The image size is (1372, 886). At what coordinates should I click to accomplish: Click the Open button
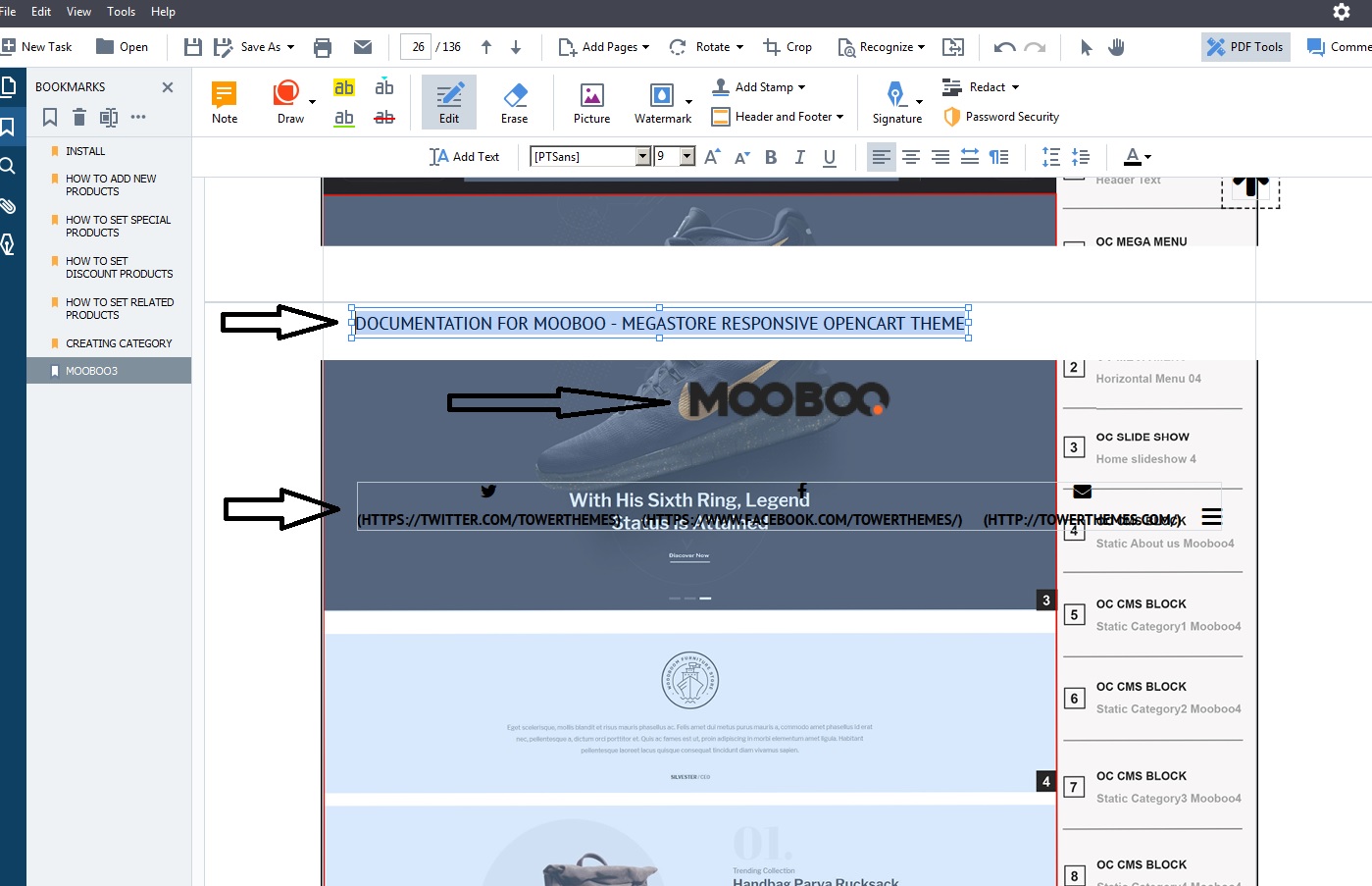(122, 47)
